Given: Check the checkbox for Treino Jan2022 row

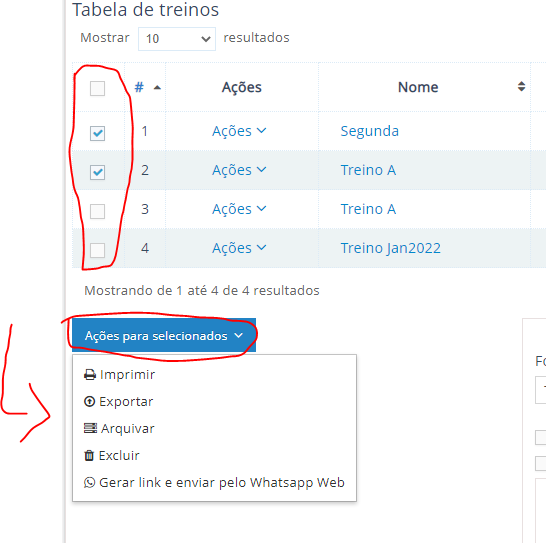Looking at the screenshot, I should point(98,250).
